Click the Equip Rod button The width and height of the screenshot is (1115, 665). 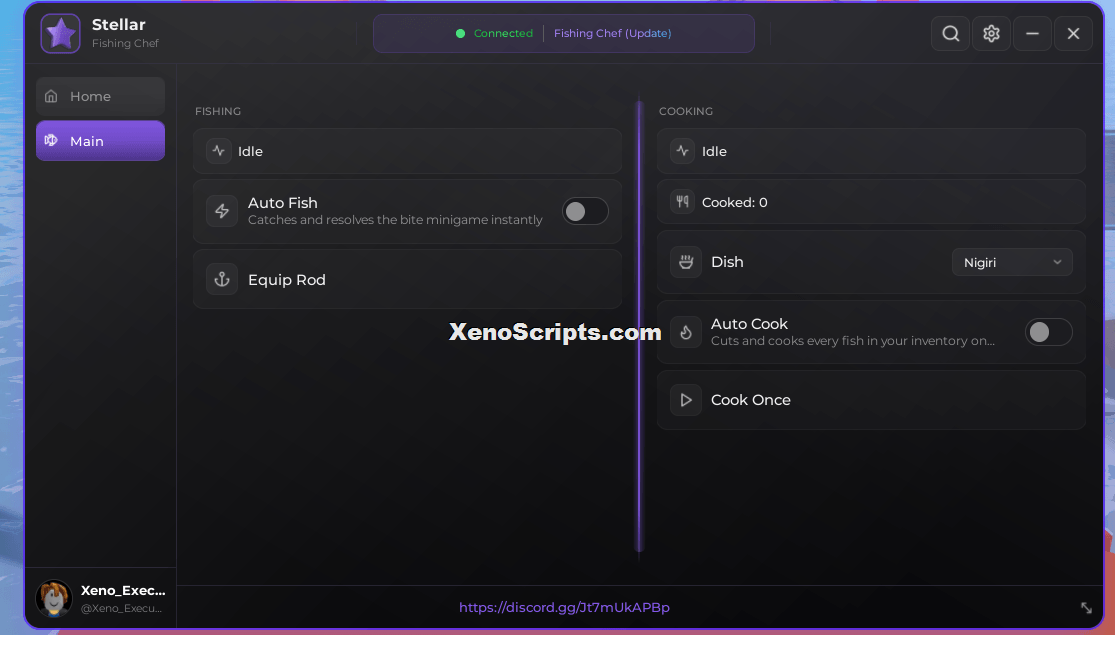pos(407,280)
